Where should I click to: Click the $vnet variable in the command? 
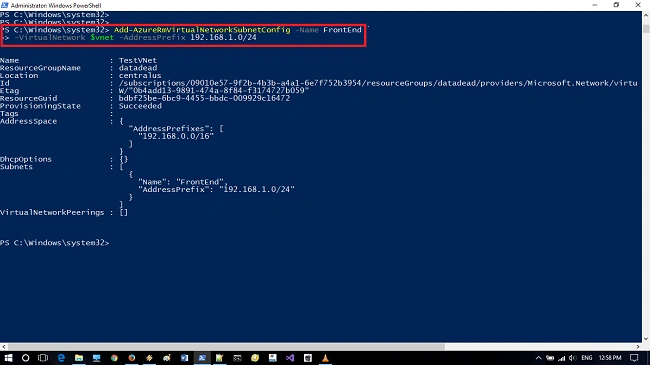click(102, 37)
